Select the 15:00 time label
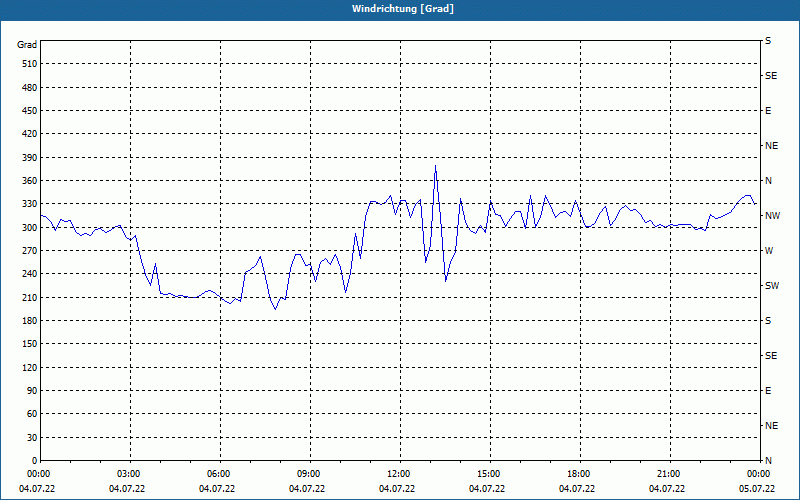 [x=488, y=474]
